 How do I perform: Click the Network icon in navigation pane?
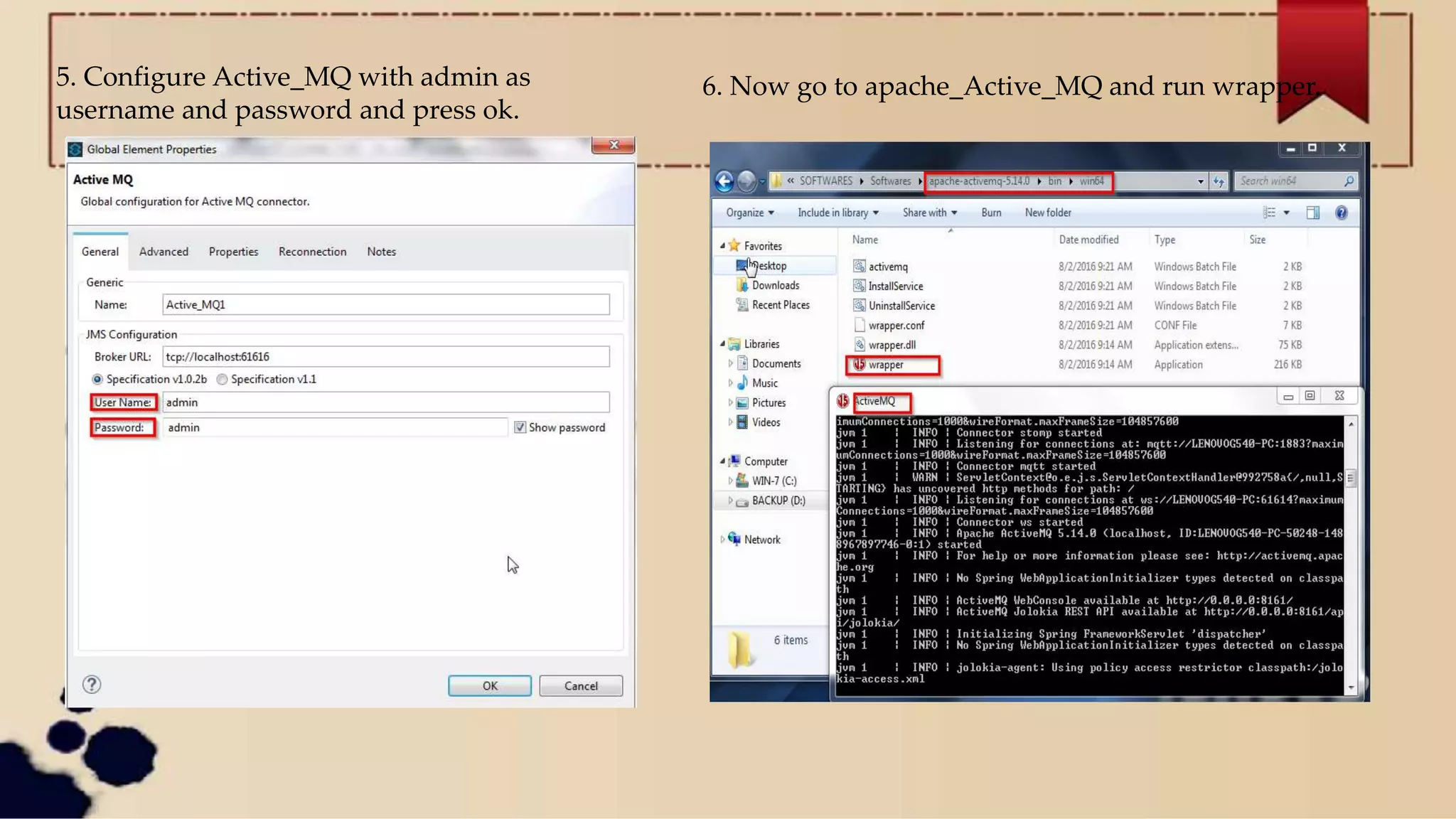pyautogui.click(x=734, y=539)
